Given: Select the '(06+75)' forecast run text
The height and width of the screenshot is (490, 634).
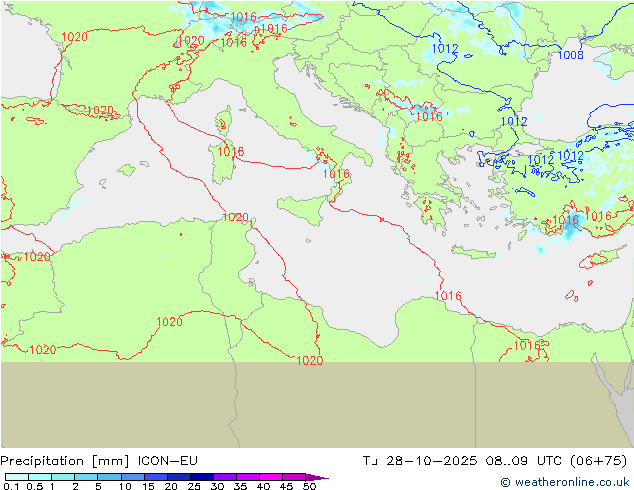Looking at the screenshot, I should (598, 460).
